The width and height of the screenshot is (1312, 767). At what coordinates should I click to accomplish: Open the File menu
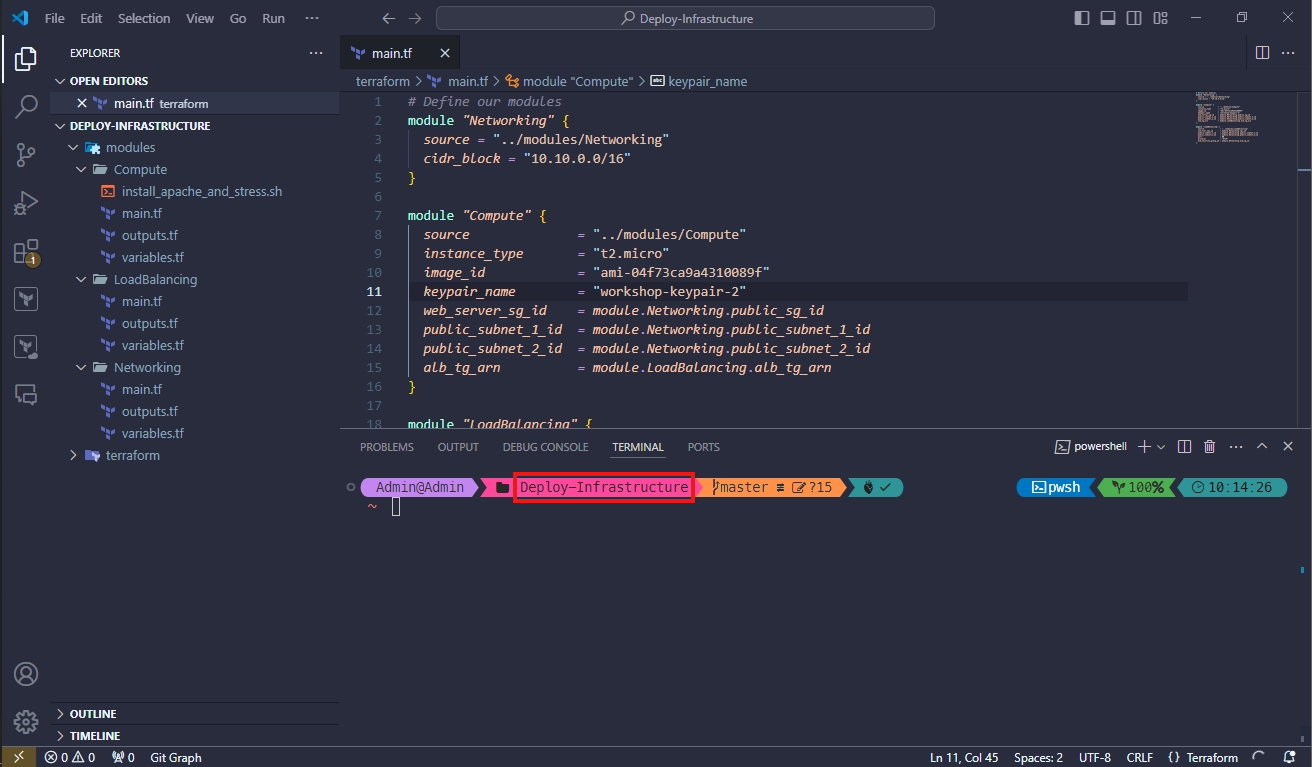point(55,18)
